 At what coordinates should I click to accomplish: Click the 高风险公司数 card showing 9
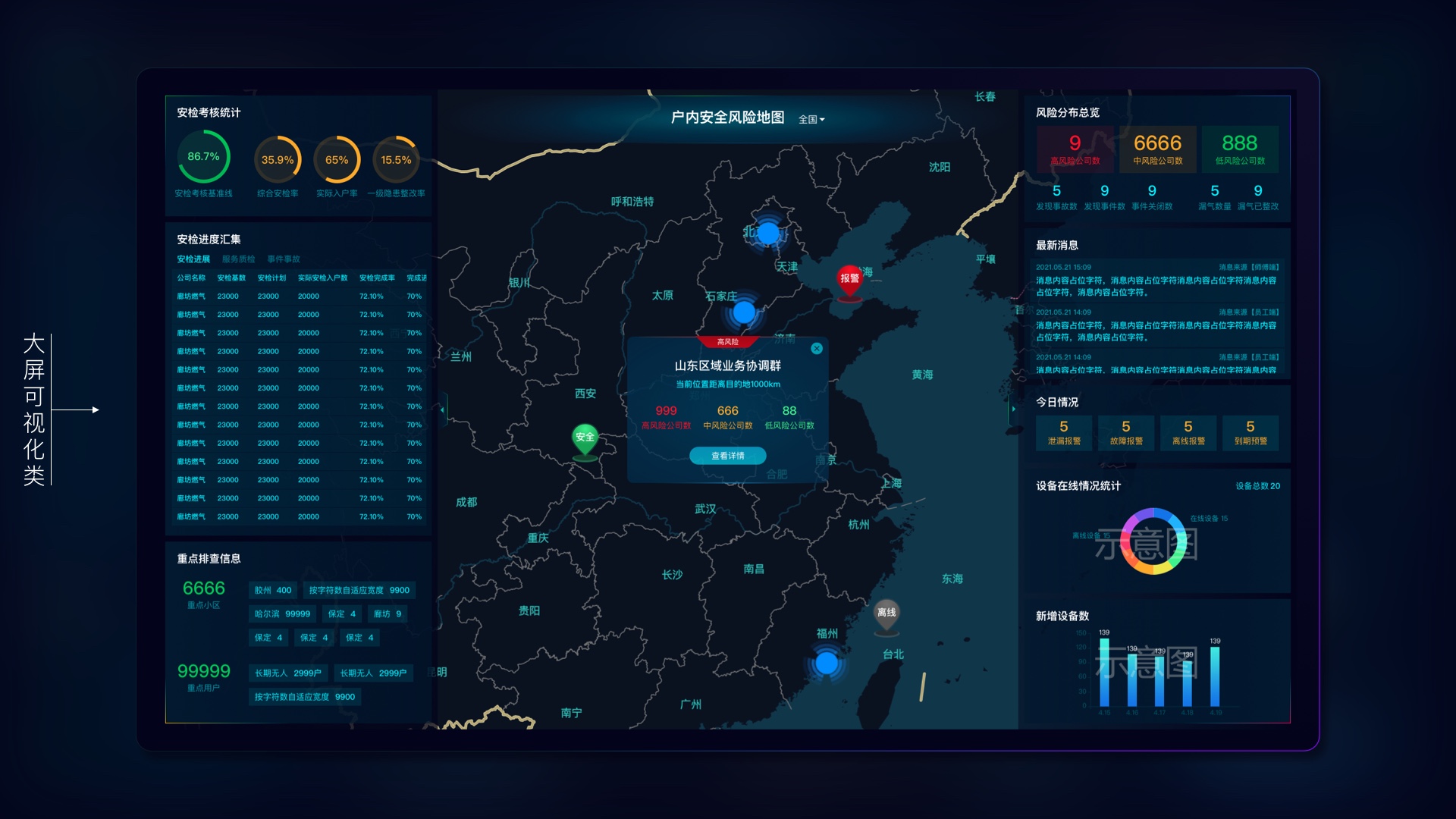click(1075, 149)
